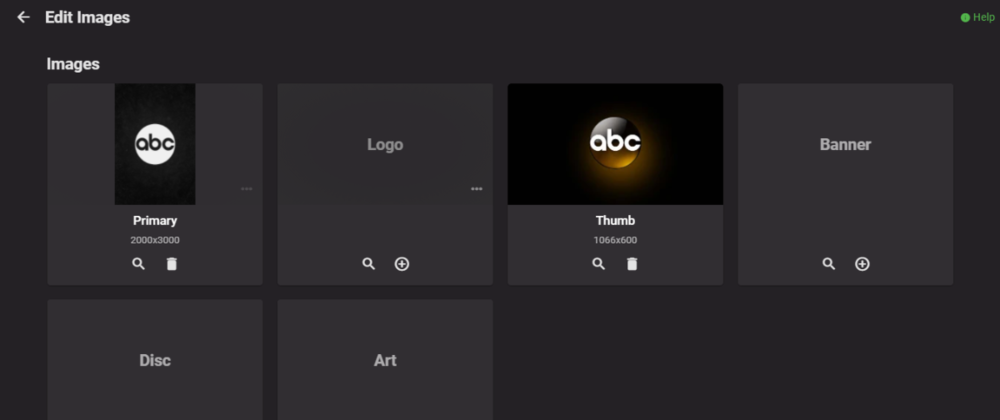Viewport: 1000px width, 420px height.
Task: Search online for a Banner image
Action: [x=828, y=264]
